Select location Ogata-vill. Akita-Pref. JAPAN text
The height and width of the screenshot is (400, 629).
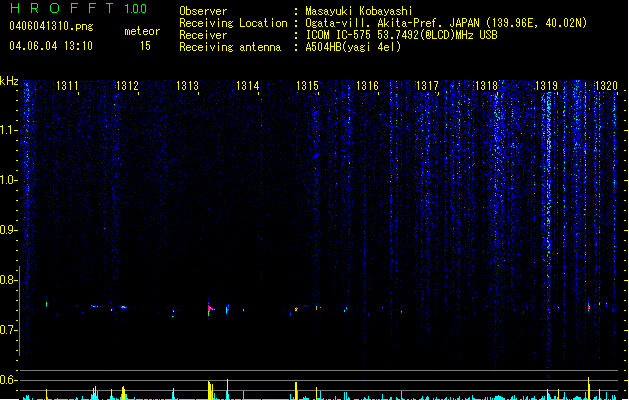coord(446,23)
